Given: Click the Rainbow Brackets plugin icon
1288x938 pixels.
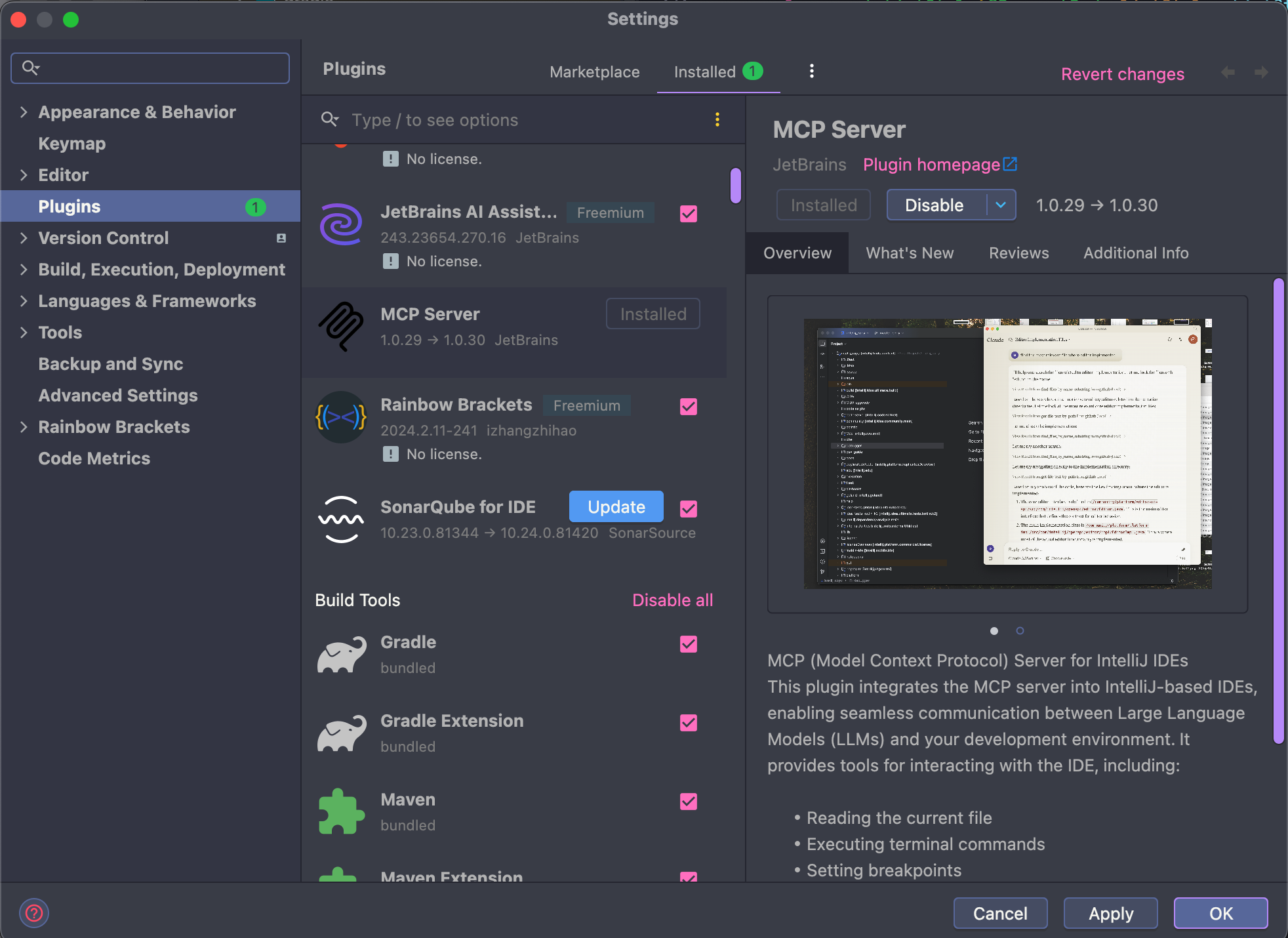Looking at the screenshot, I should 341,417.
